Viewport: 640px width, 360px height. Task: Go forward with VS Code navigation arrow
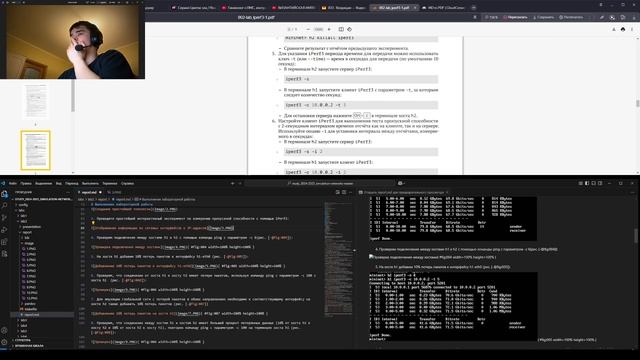click(x=240, y=184)
